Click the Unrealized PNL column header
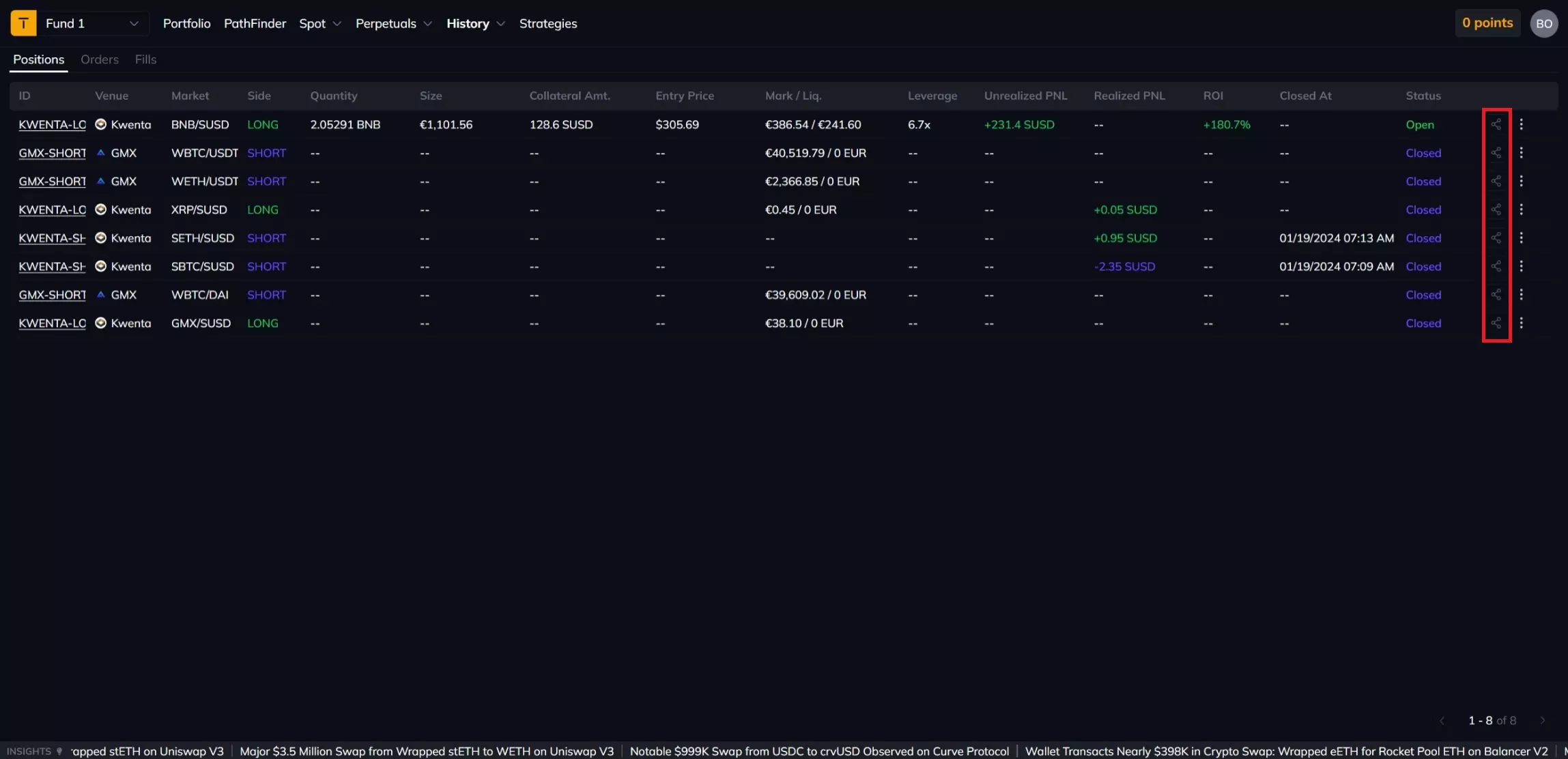 [x=1025, y=96]
